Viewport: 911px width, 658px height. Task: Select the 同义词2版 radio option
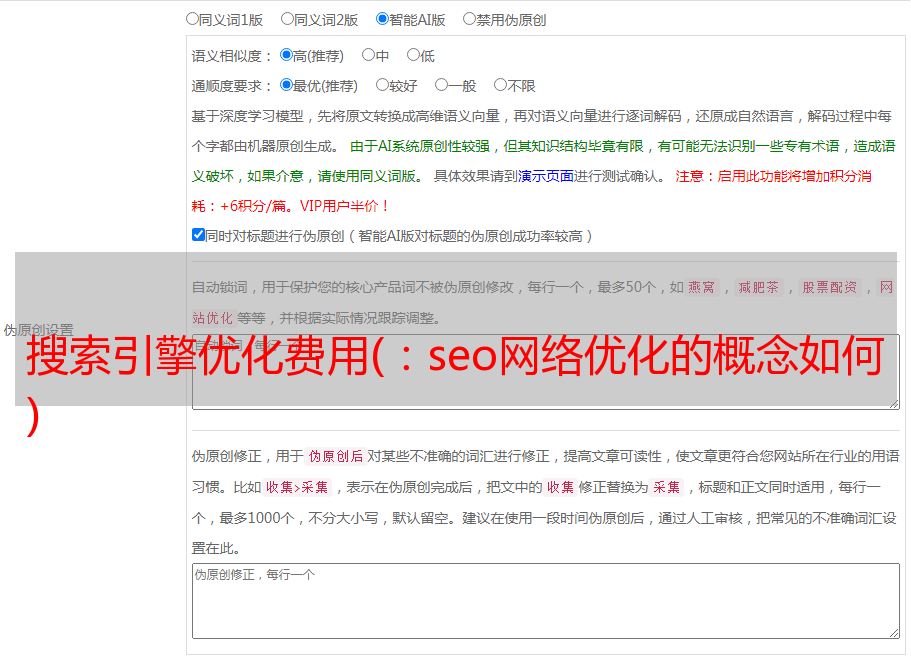coord(287,19)
